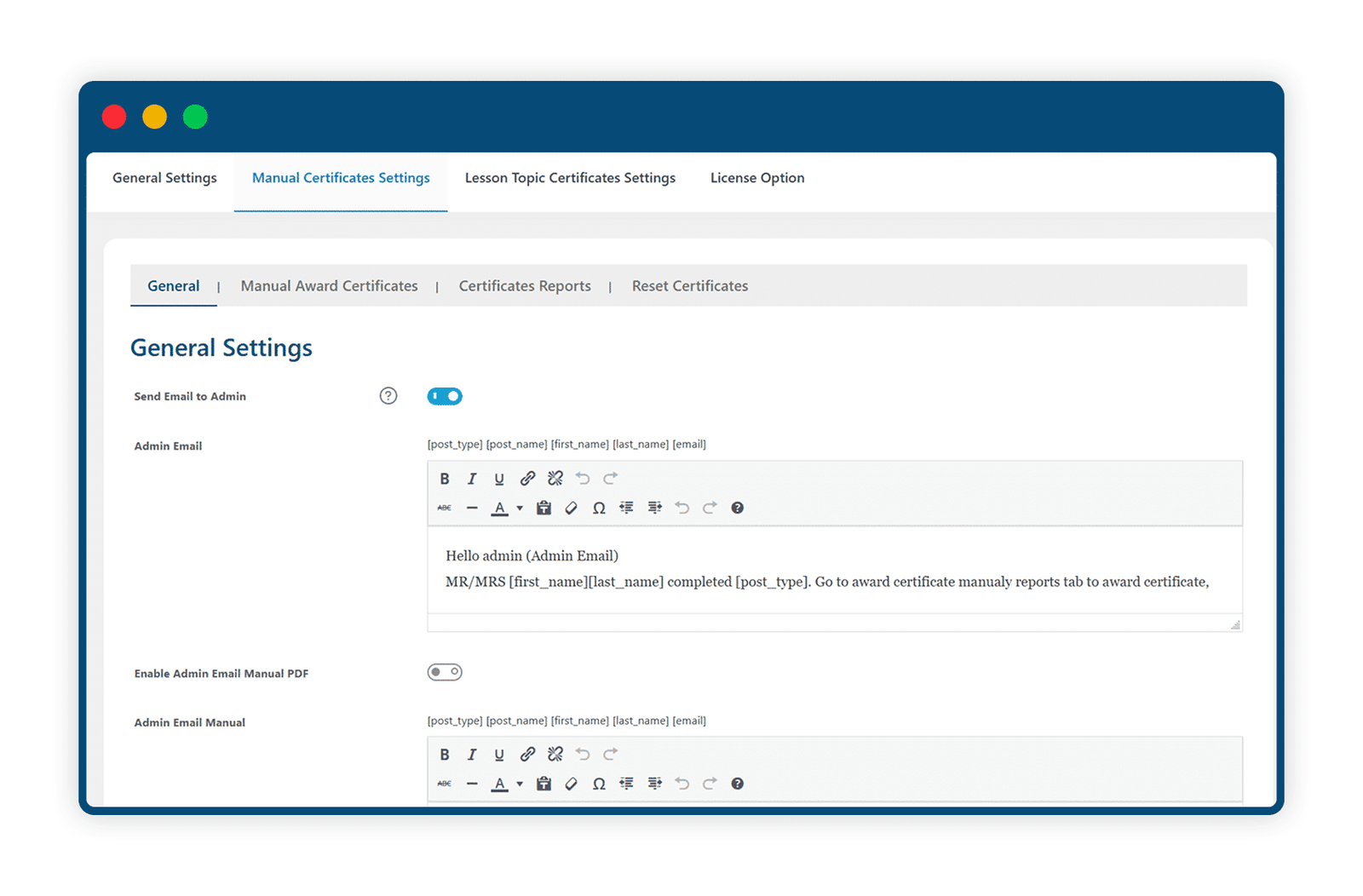Click the special character omega icon in Admin Email editor
The width and height of the screenshot is (1363, 896).
599,508
